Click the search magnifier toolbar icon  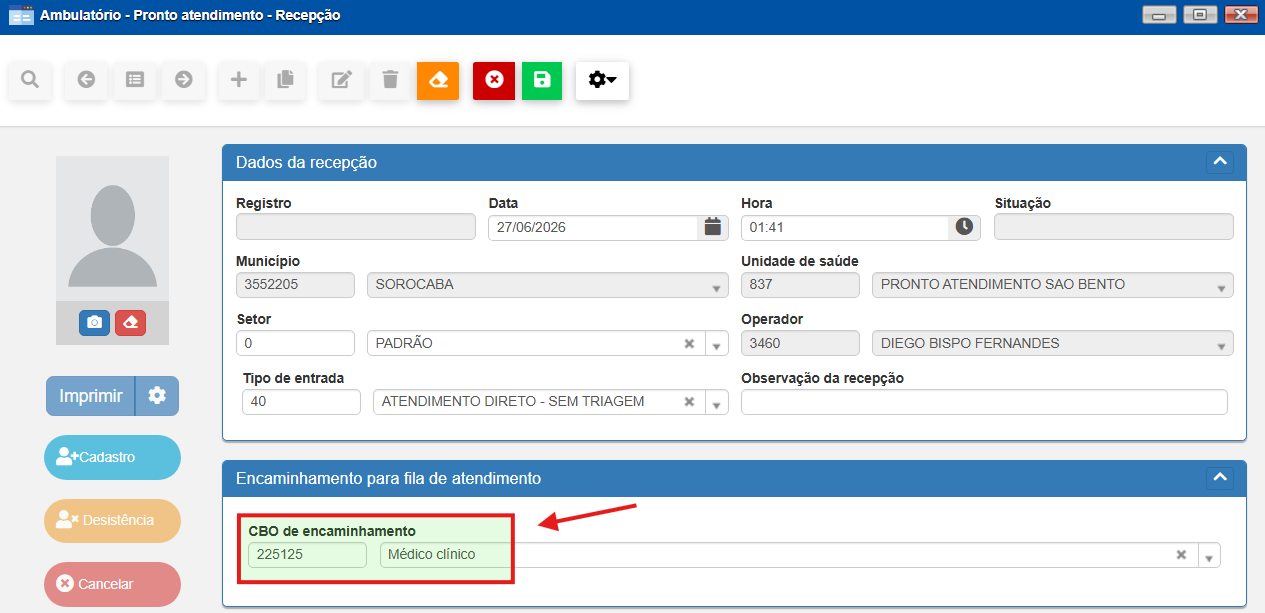(x=30, y=80)
